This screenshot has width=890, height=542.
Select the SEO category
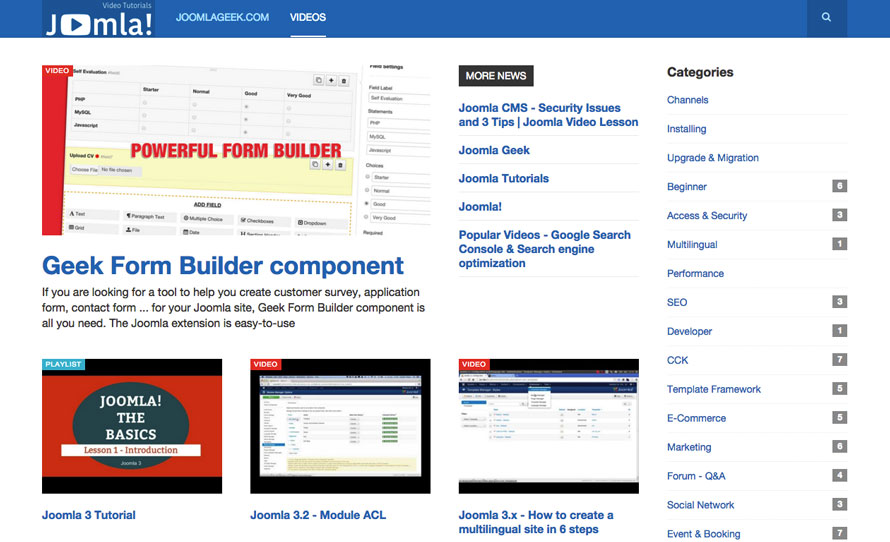click(x=677, y=302)
